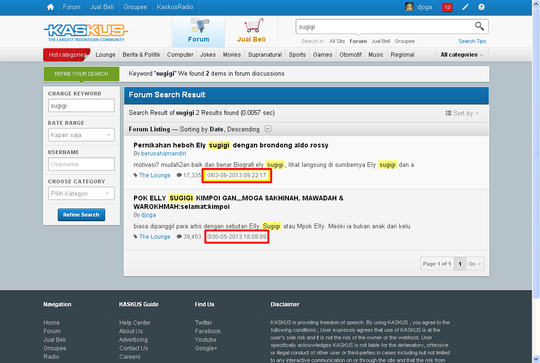The height and width of the screenshot is (363, 540).
Task: Click the Username input field
Action: (x=81, y=164)
